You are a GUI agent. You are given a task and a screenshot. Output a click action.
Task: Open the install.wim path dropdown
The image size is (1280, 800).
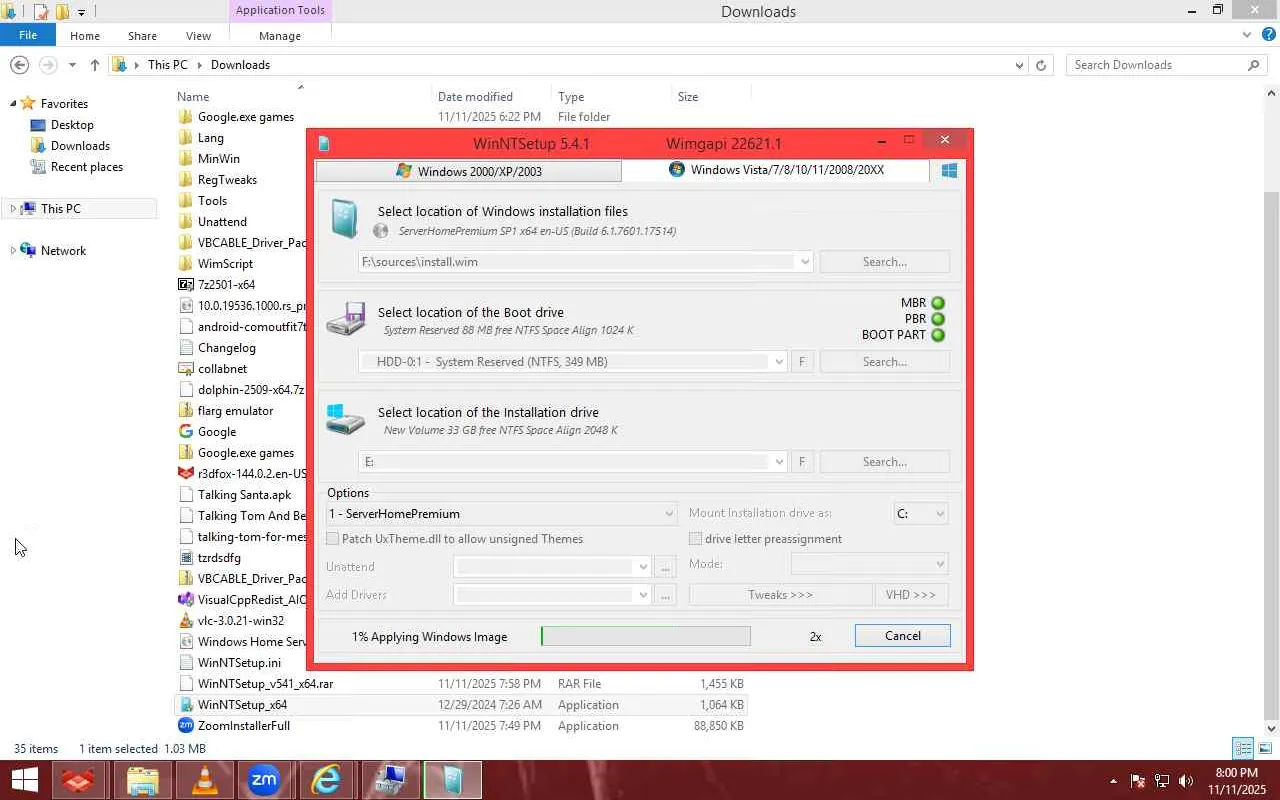click(x=804, y=262)
